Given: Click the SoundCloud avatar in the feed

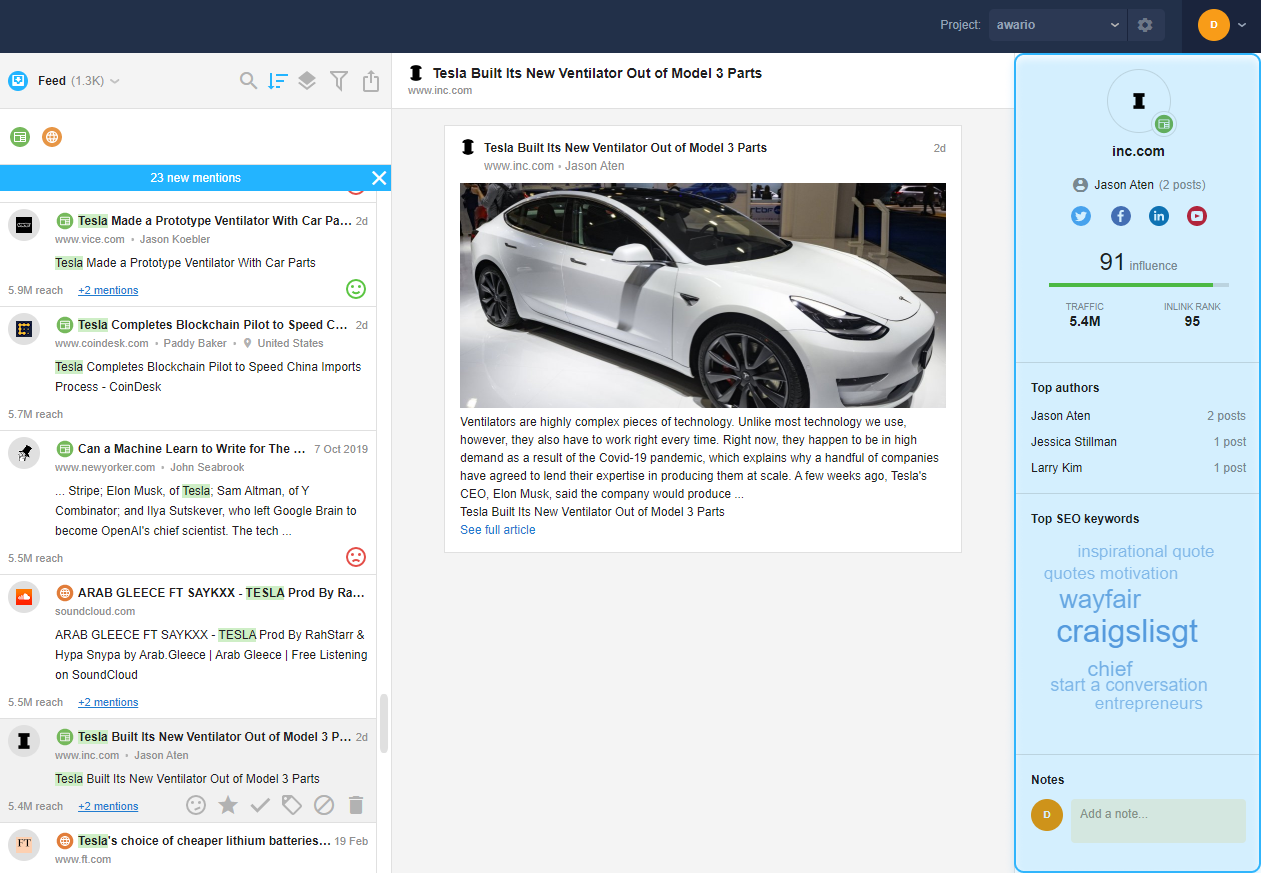Looking at the screenshot, I should pos(24,596).
